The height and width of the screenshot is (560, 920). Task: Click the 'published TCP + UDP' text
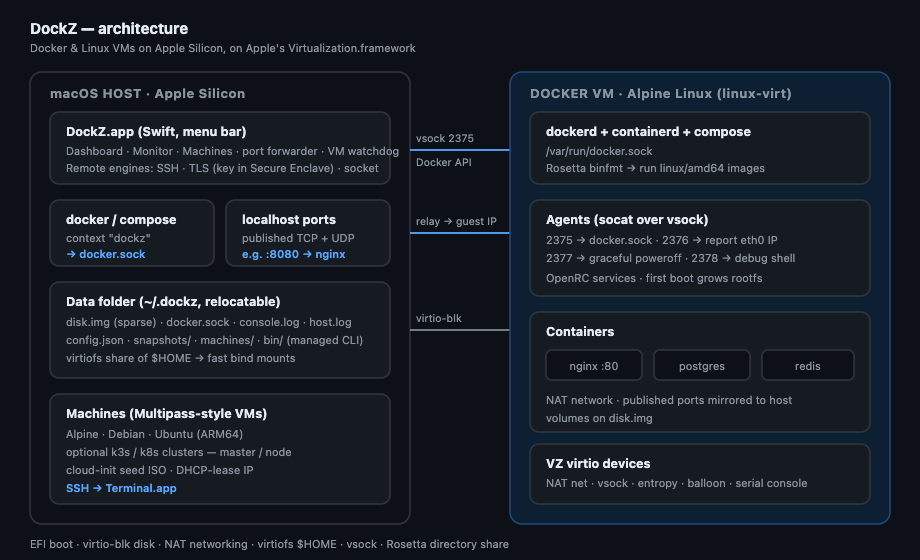(298, 238)
